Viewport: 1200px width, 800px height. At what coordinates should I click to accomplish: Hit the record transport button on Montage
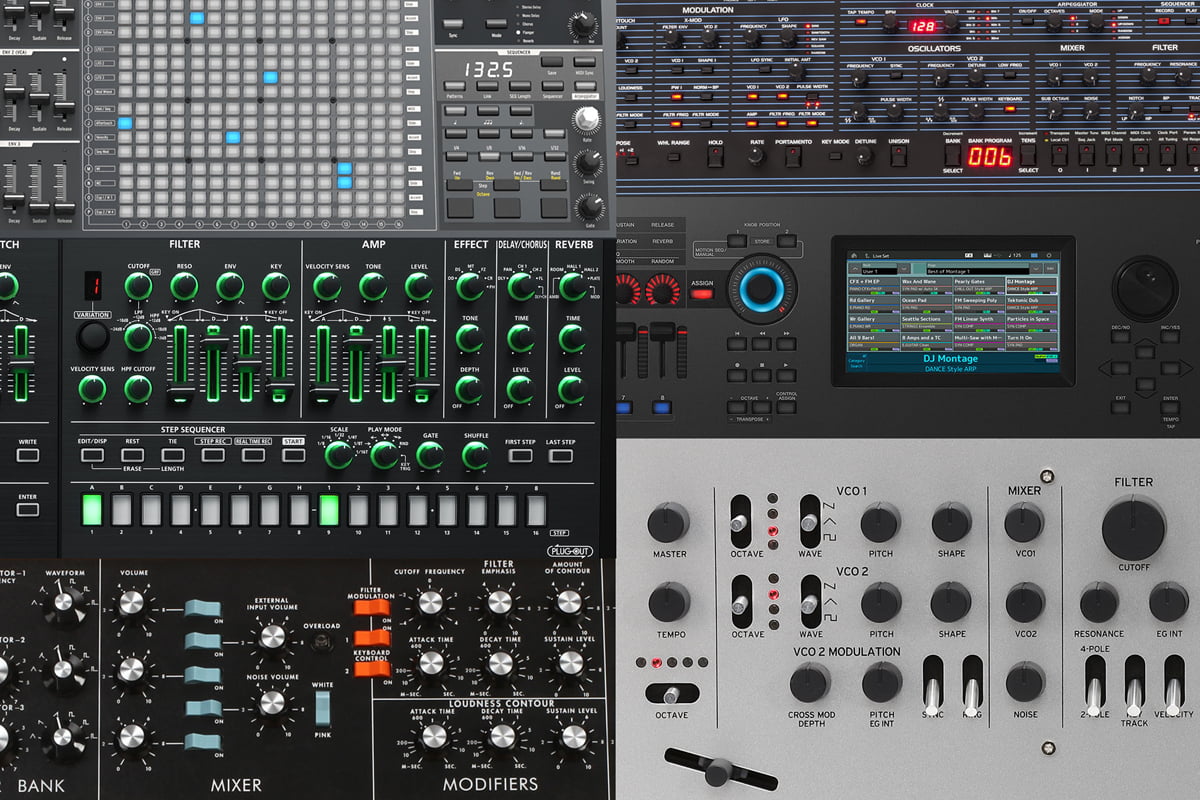[x=736, y=375]
